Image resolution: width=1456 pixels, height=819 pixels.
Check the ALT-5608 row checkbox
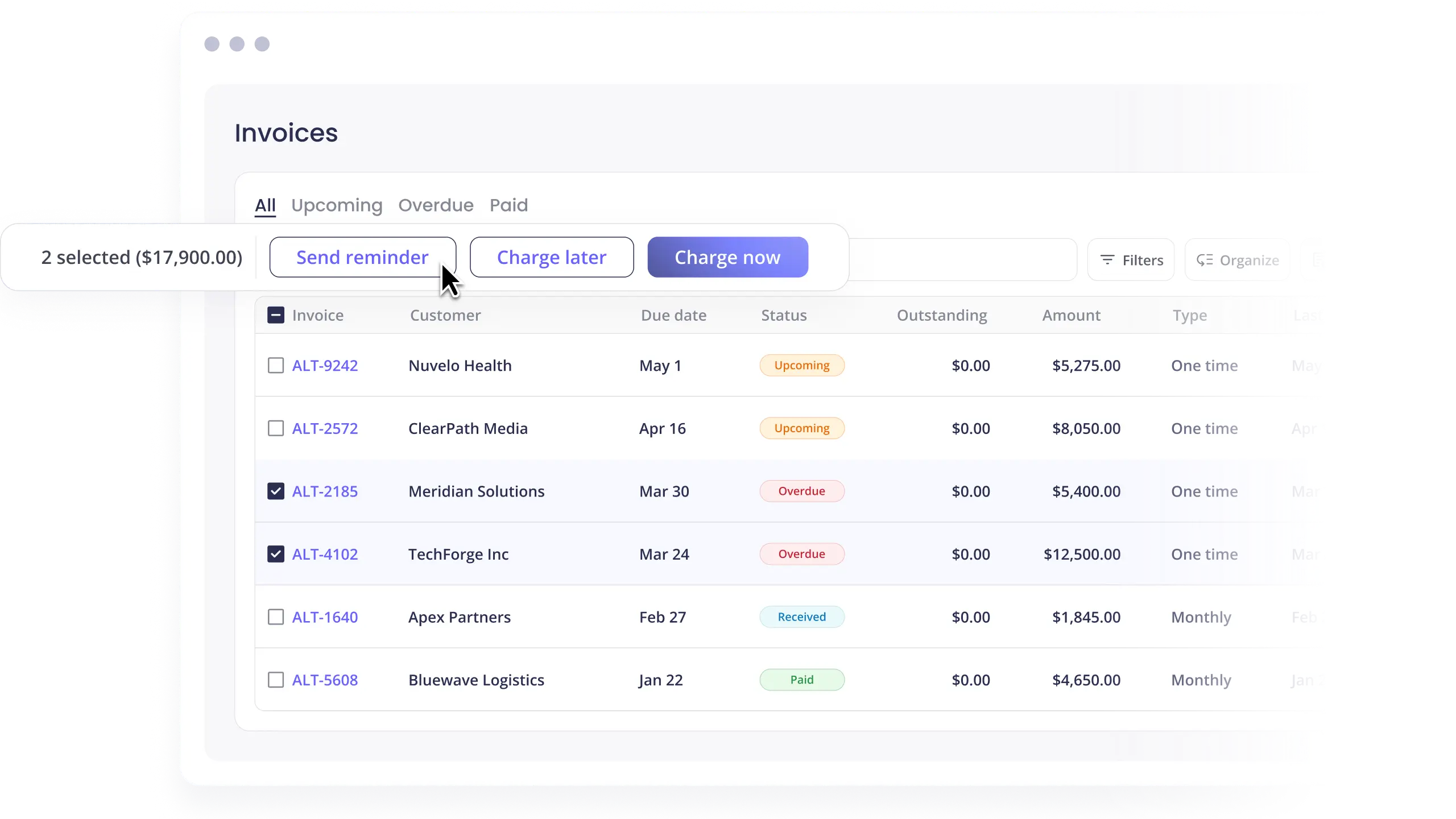click(x=276, y=680)
